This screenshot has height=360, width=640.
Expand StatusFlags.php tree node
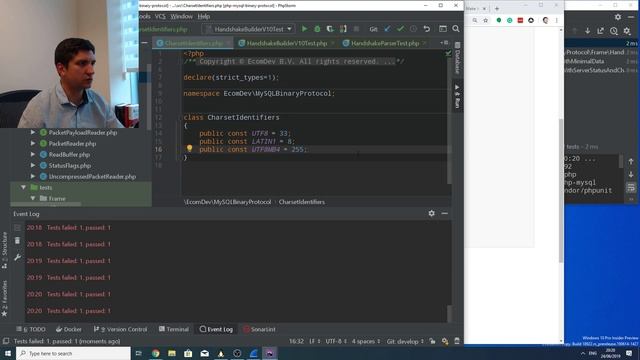[x=33, y=165]
